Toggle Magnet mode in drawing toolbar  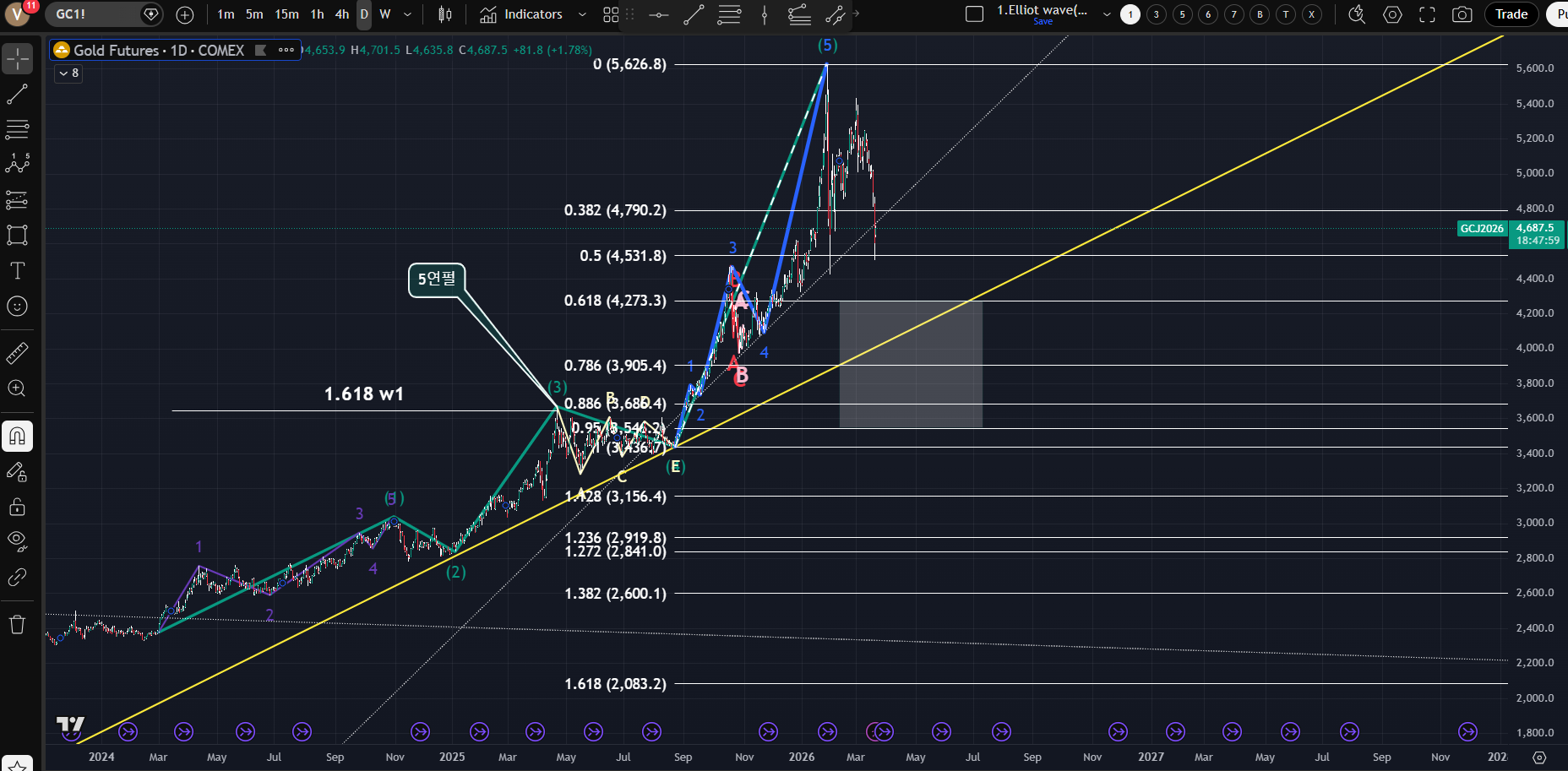[17, 437]
